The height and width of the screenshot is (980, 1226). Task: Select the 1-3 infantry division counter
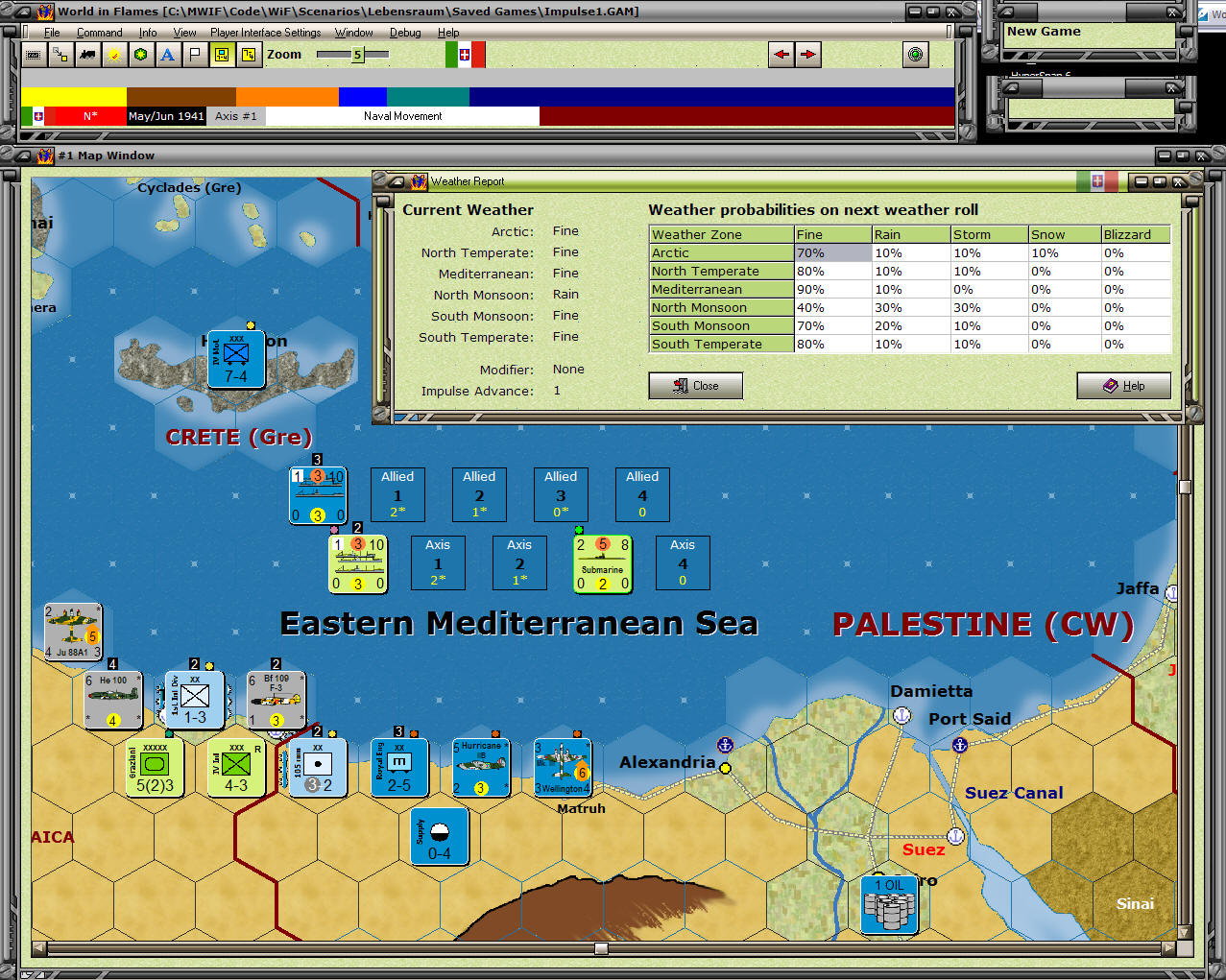[x=195, y=701]
